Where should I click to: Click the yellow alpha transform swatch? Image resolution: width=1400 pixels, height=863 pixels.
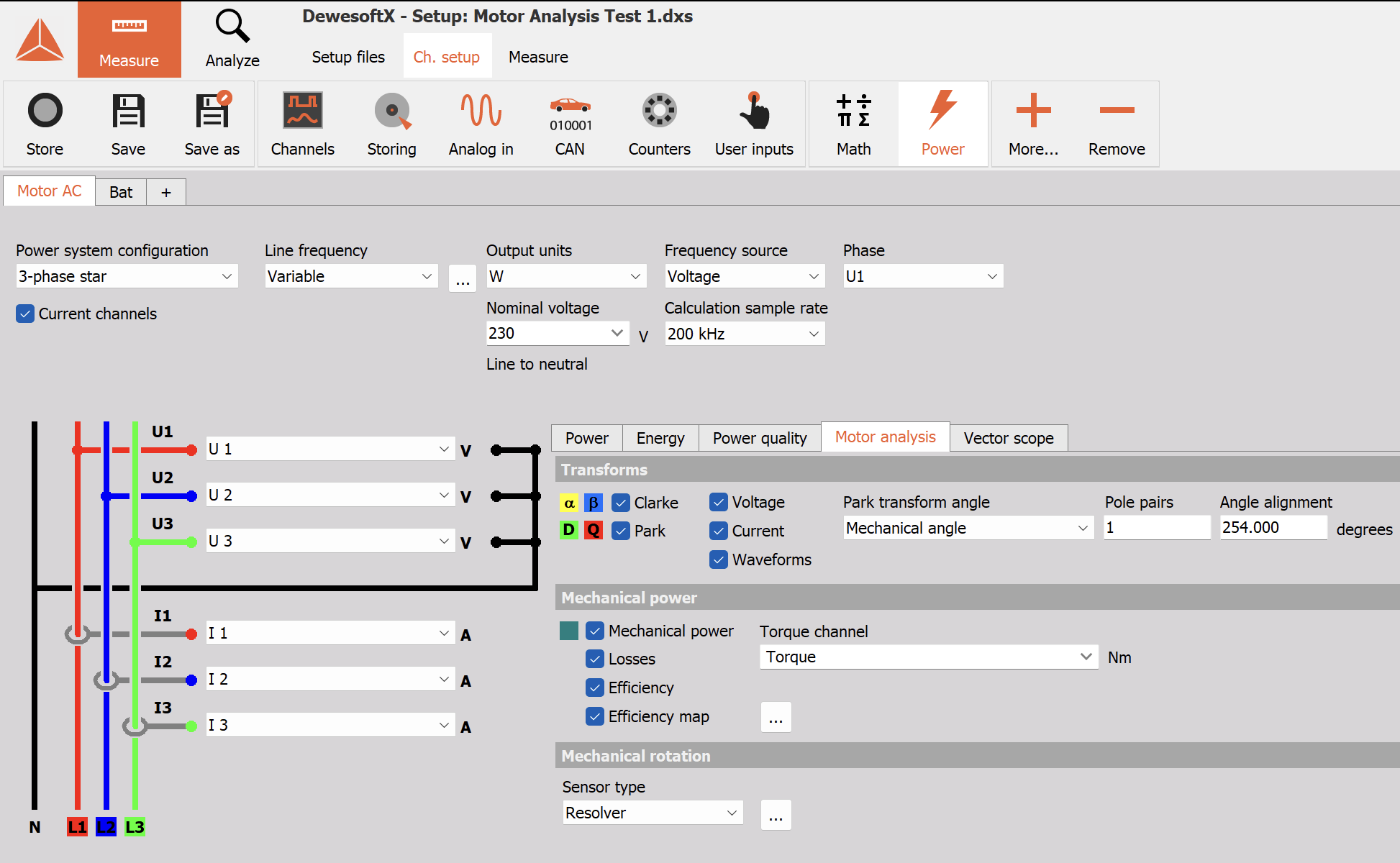coord(569,503)
